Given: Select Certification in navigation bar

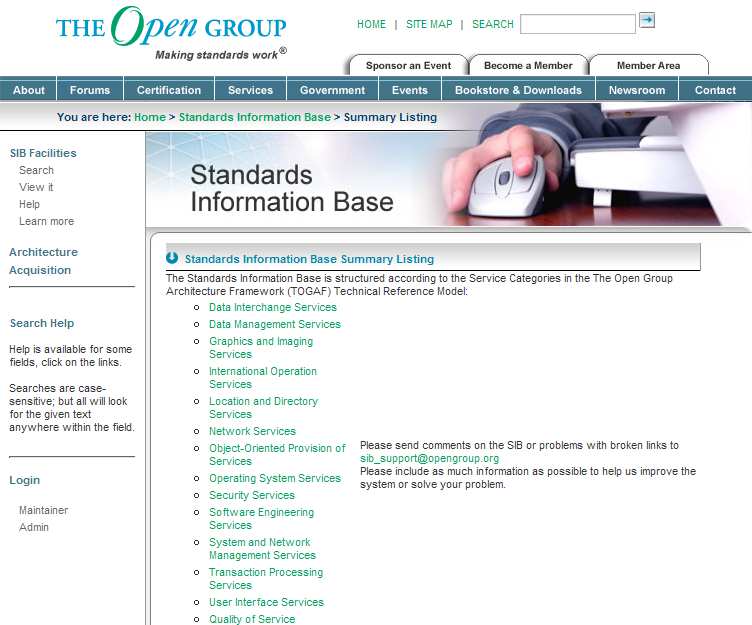Looking at the screenshot, I should click(x=169, y=90).
